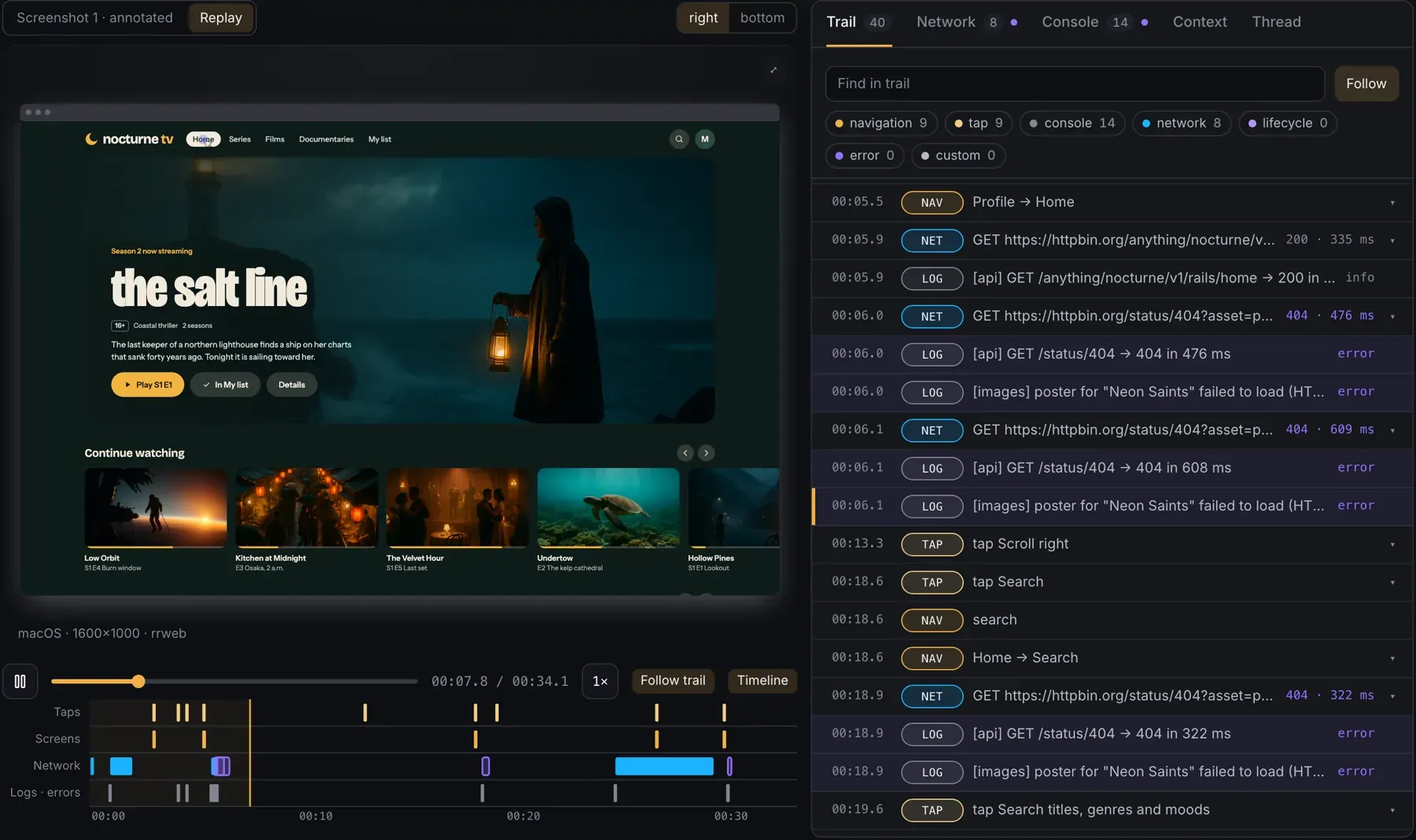Open the playback speed 1× selector
Viewport: 1416px width, 840px height.
click(x=600, y=681)
